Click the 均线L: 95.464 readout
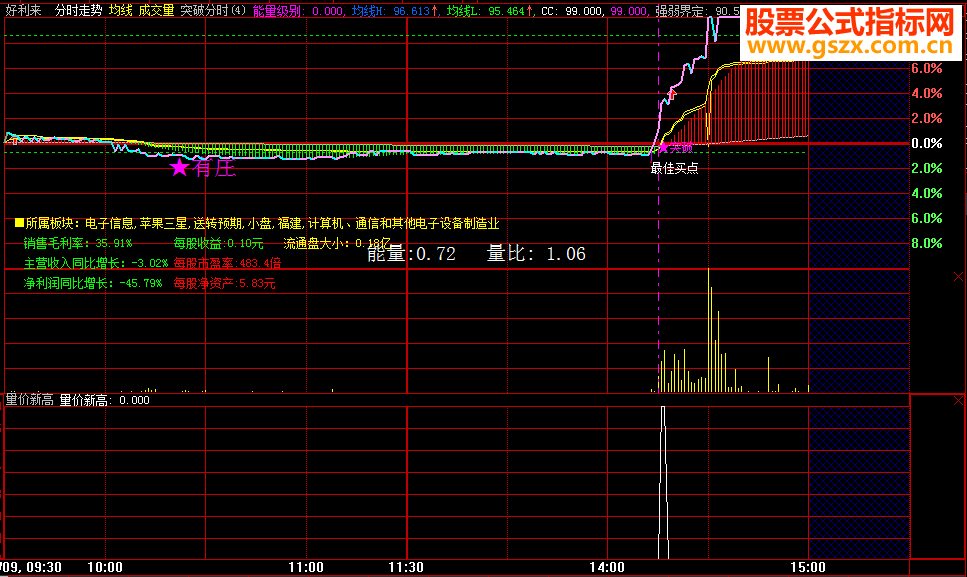The height and width of the screenshot is (577, 967). [x=490, y=11]
